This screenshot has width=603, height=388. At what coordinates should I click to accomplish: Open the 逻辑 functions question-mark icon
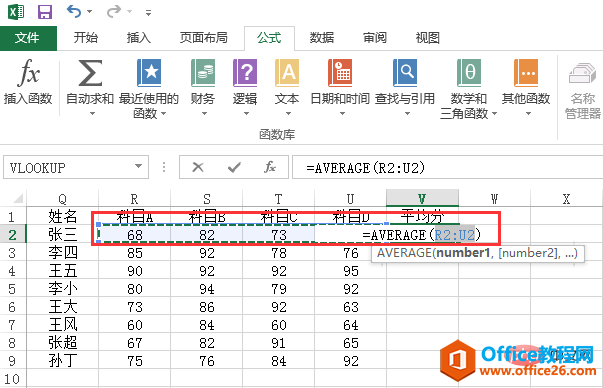(245, 73)
